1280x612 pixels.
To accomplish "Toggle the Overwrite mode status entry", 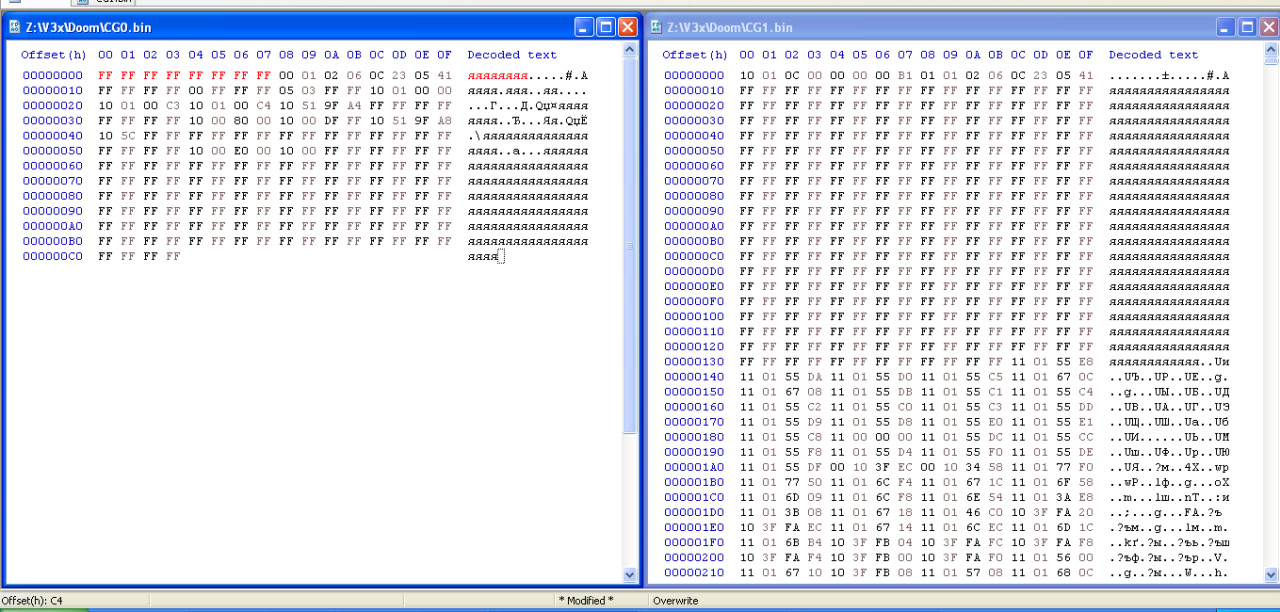I will (676, 600).
